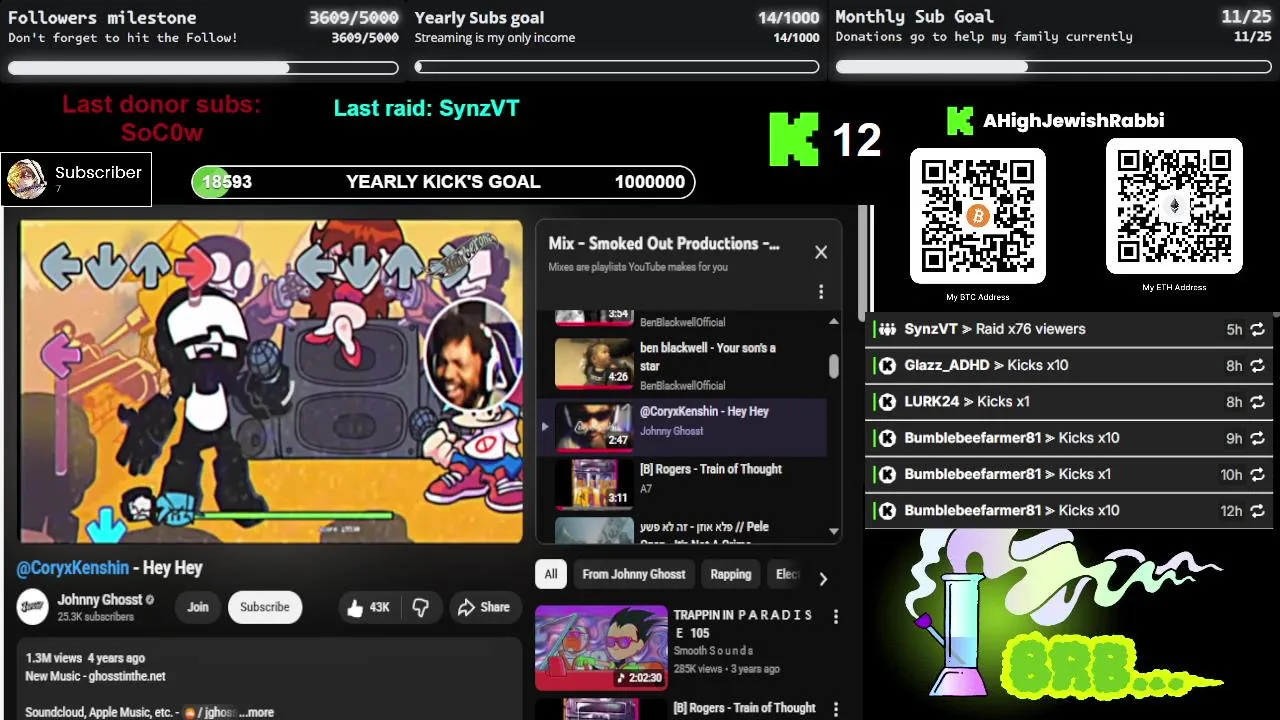Click the Followers milestone progress bar

(203, 68)
